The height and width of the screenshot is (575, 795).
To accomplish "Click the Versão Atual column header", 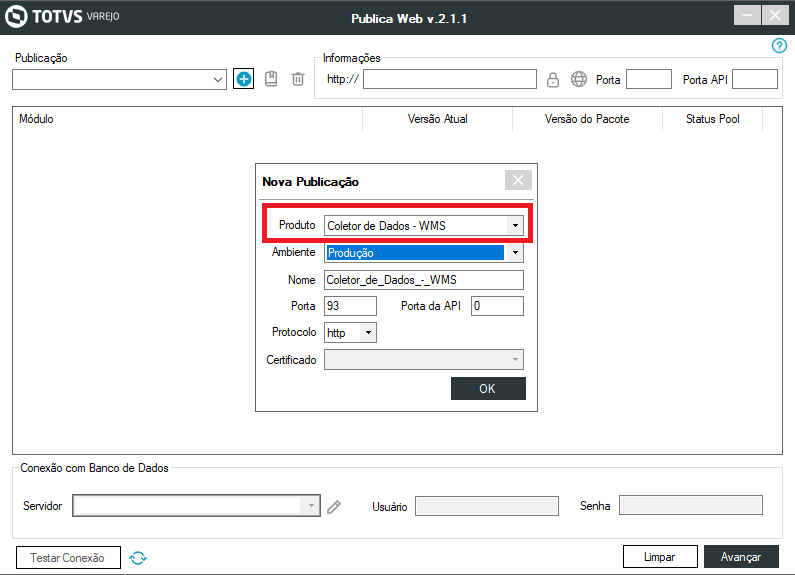I will (x=438, y=119).
